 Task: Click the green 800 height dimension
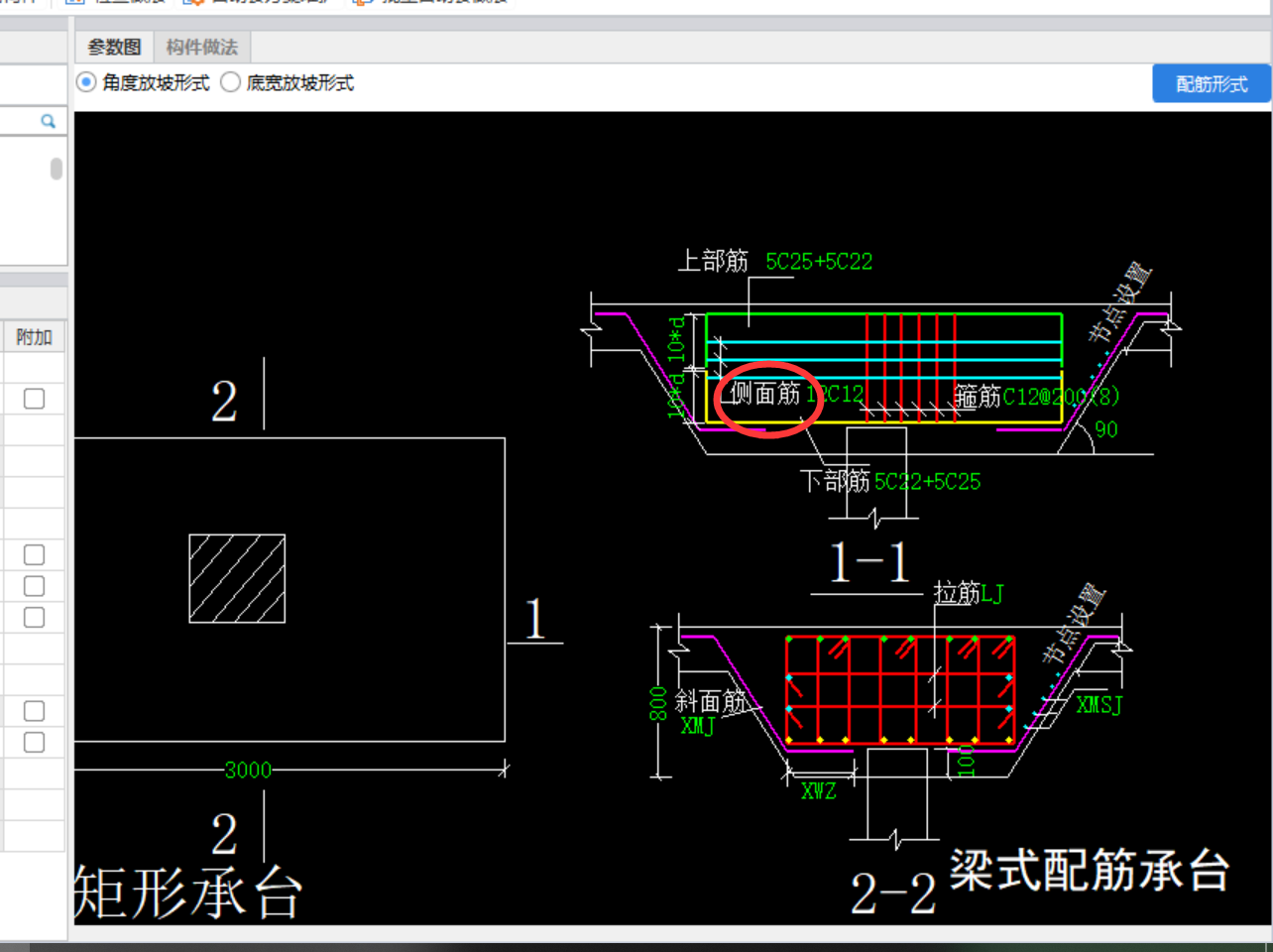pos(658,702)
